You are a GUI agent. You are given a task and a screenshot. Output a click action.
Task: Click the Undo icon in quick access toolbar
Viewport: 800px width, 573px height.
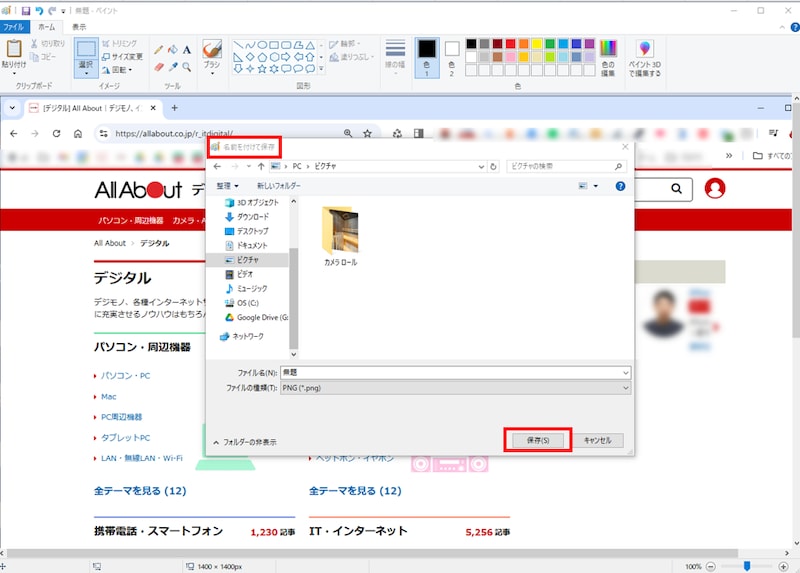39,11
